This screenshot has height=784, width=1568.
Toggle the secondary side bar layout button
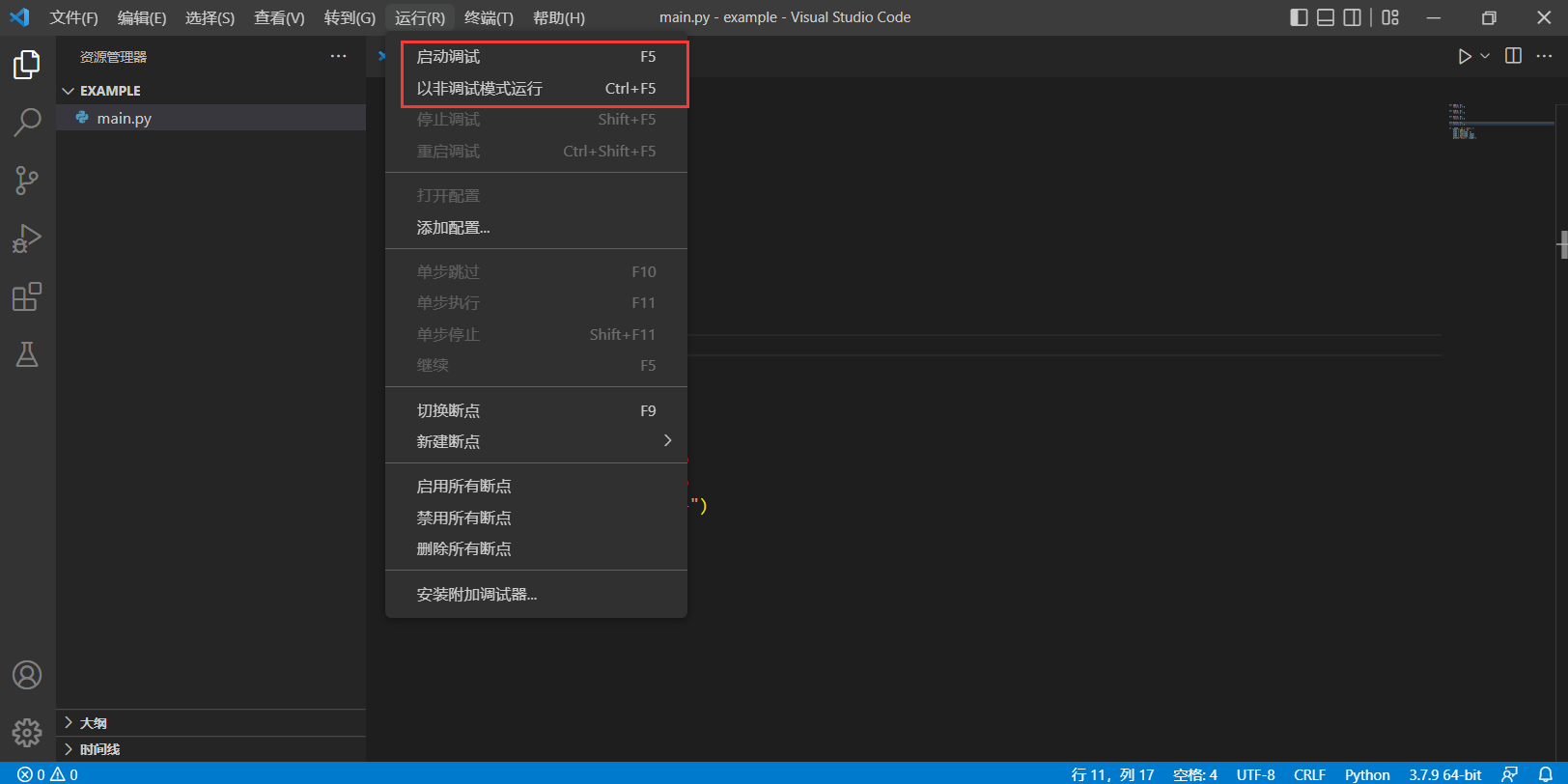(x=1353, y=17)
